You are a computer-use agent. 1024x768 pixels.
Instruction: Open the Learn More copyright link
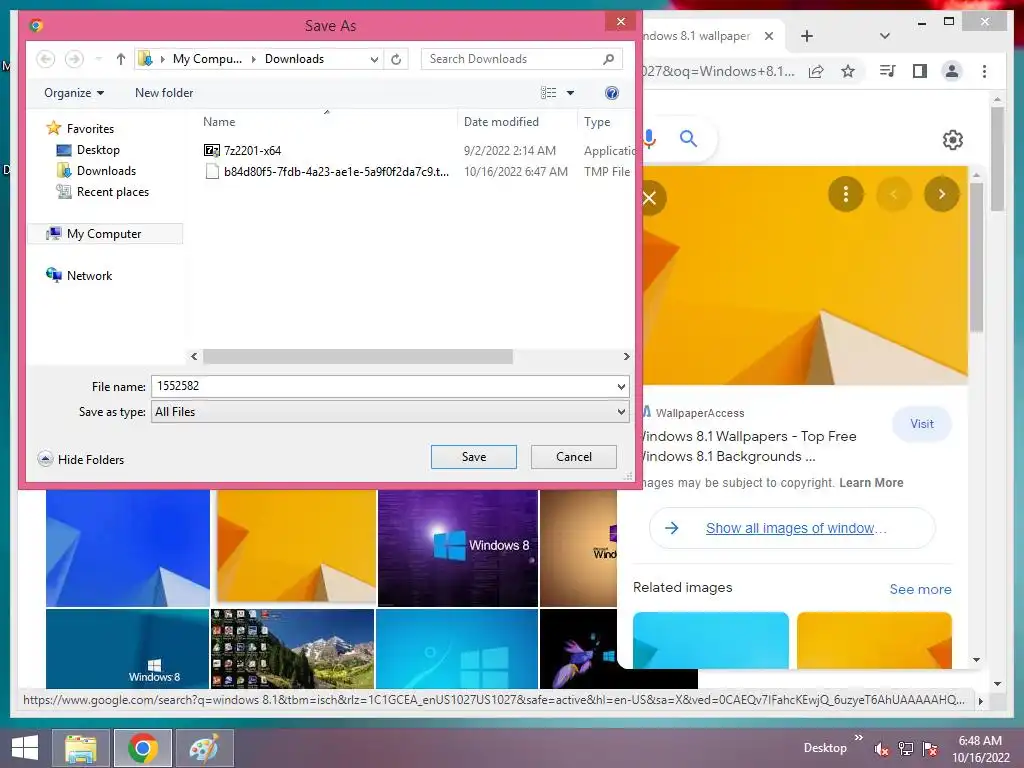[x=871, y=483]
